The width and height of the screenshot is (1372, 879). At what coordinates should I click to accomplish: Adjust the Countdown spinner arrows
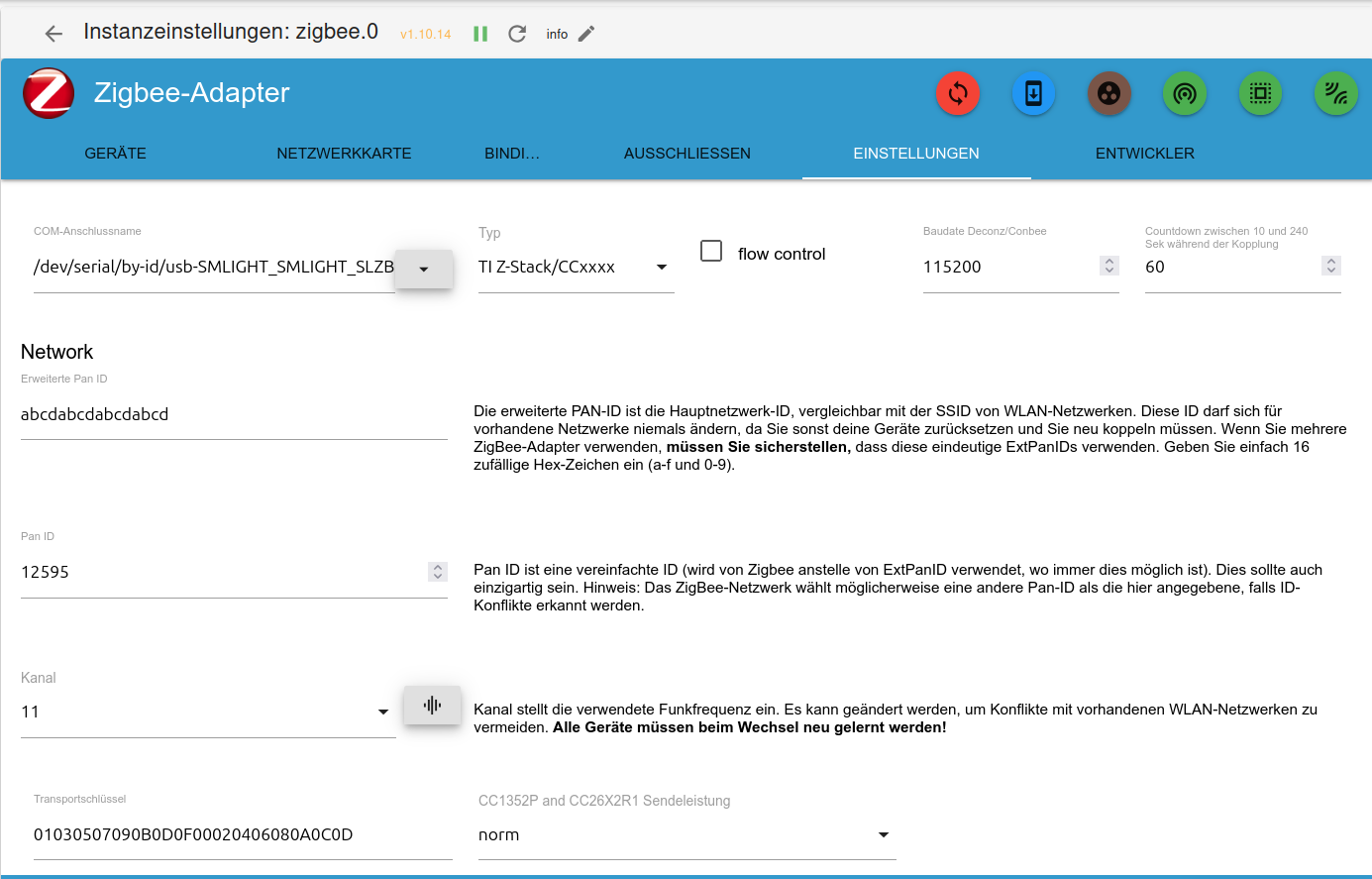coord(1331,267)
